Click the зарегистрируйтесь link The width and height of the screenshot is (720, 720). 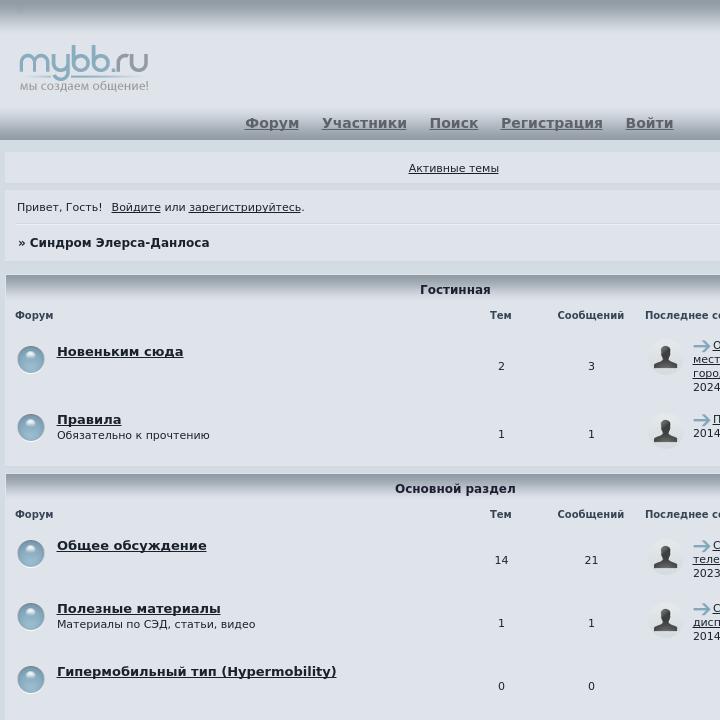(245, 207)
